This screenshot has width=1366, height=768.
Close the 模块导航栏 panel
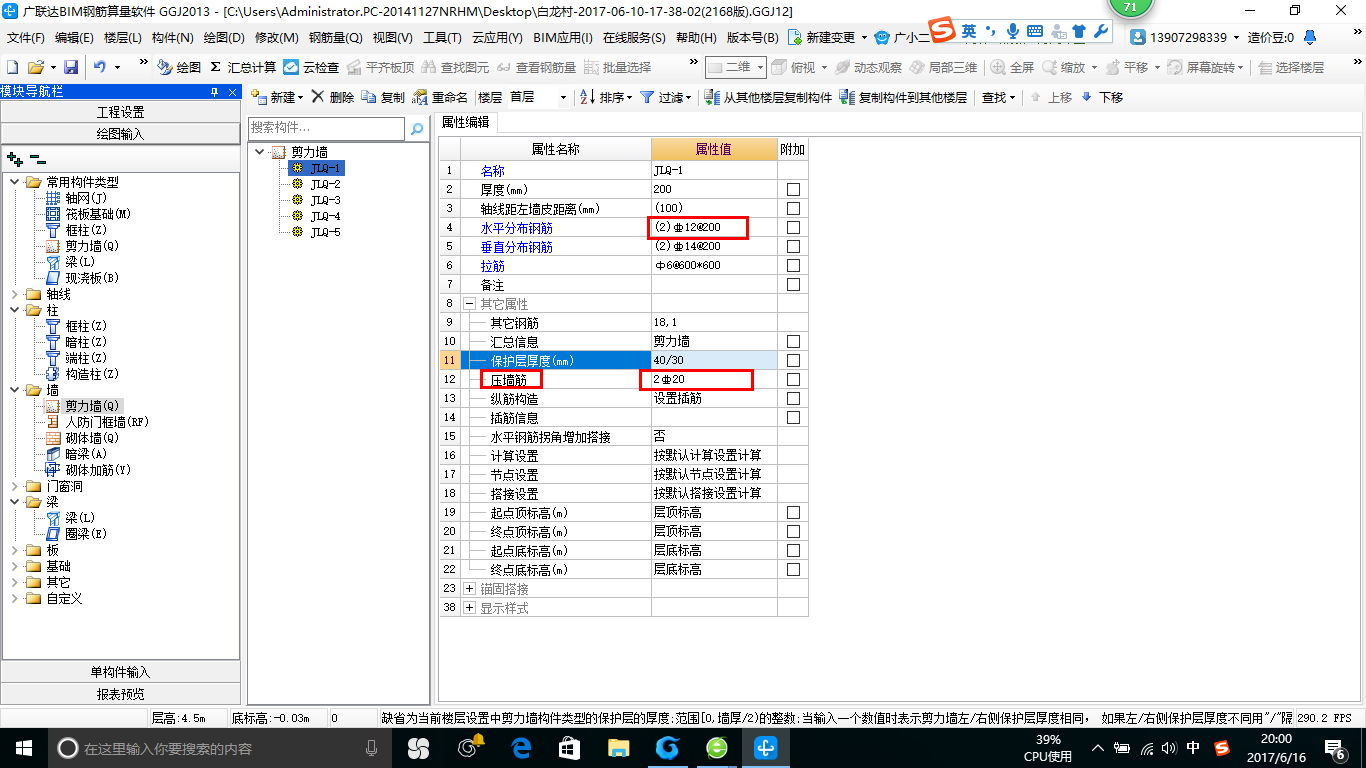232,92
